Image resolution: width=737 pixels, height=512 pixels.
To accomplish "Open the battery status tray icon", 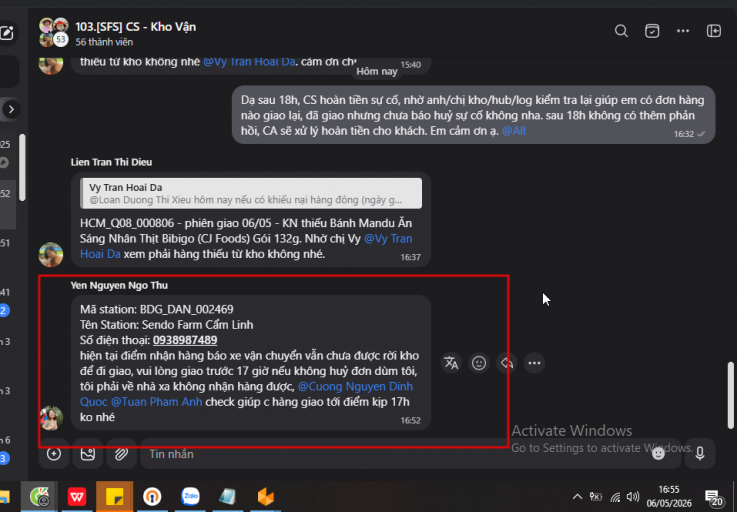I will point(596,496).
